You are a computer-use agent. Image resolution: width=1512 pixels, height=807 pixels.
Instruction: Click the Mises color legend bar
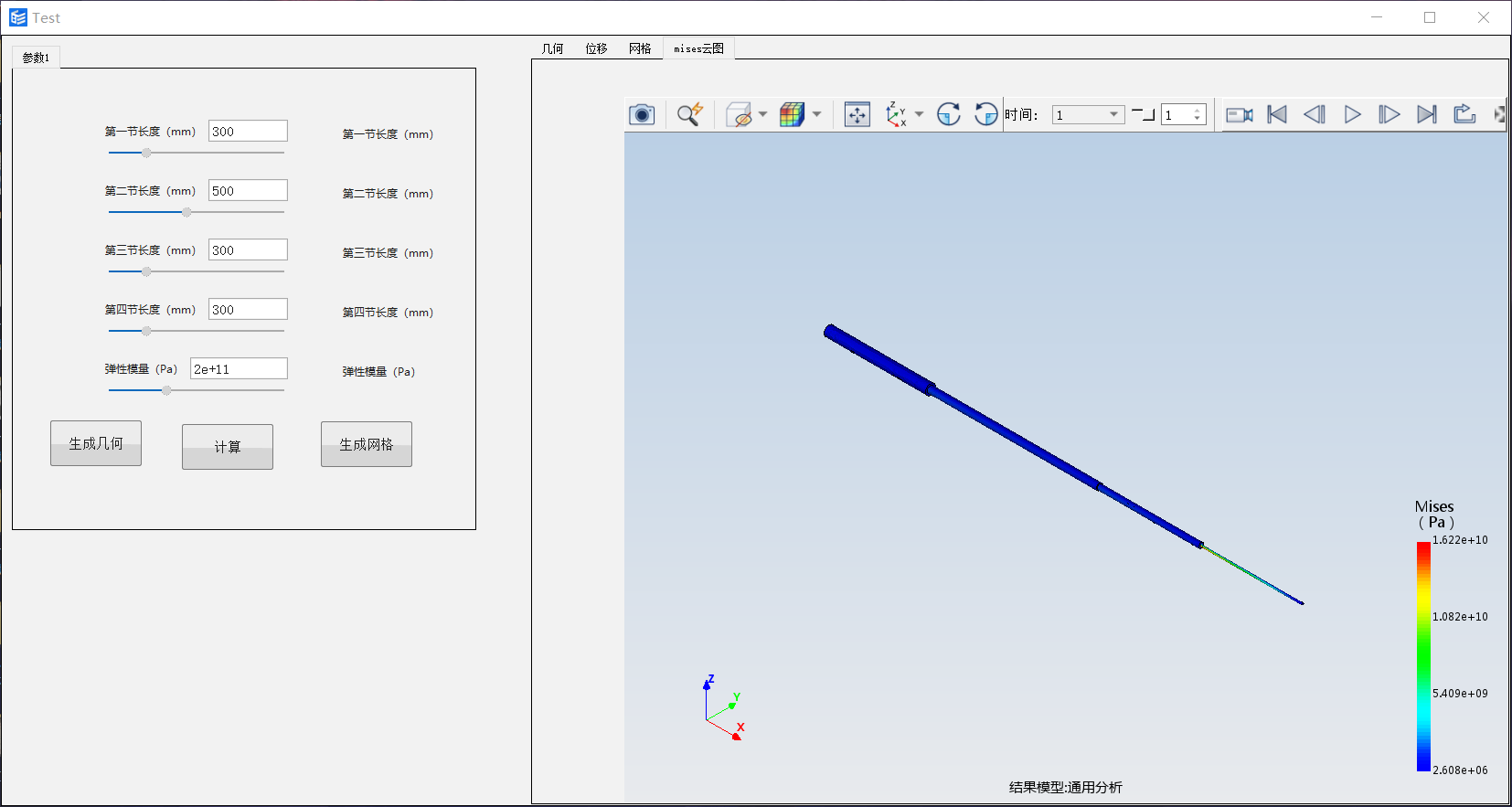point(1423,656)
